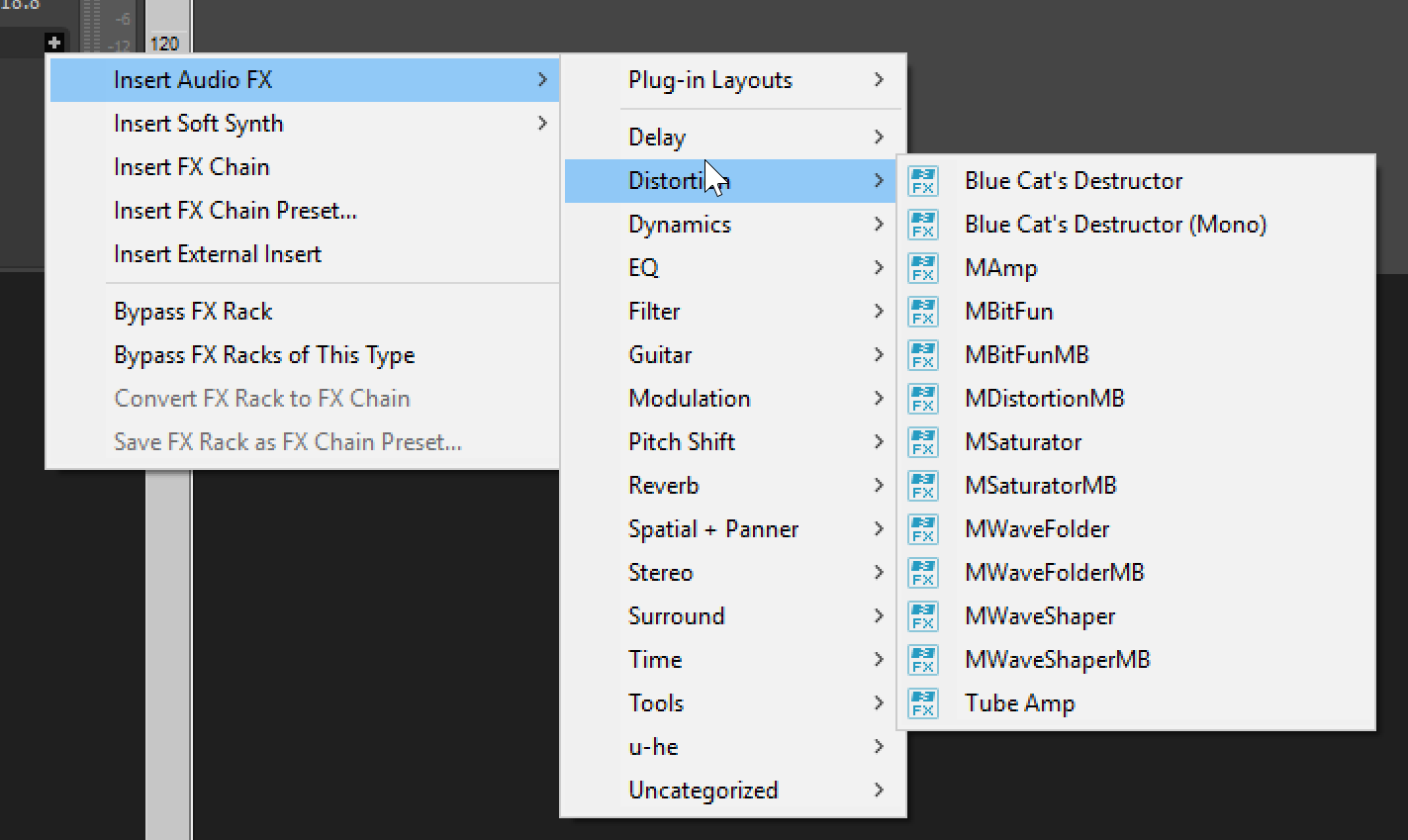The width and height of the screenshot is (1408, 840).
Task: Click the FX icon next to MAmp
Action: (922, 267)
